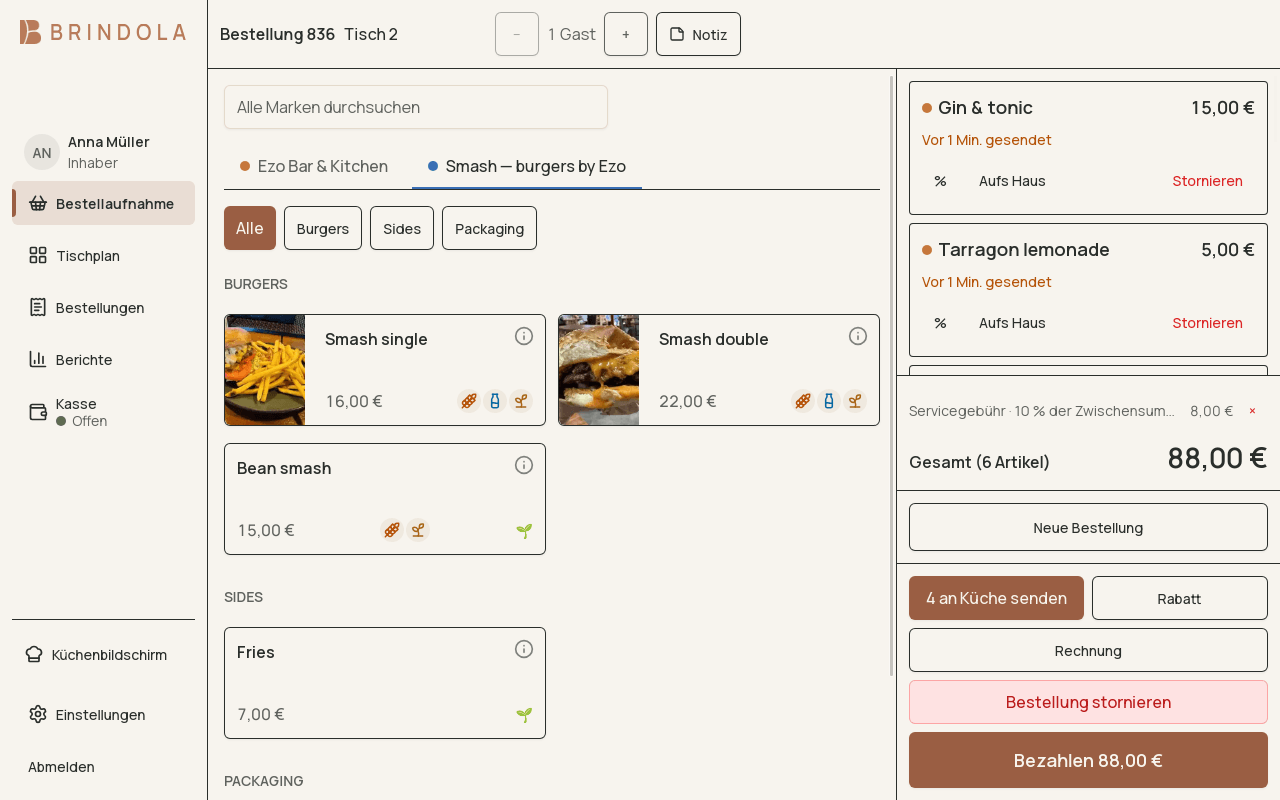Select Smash — burgers by Ezo tab
The height and width of the screenshot is (800, 1280).
tap(527, 166)
